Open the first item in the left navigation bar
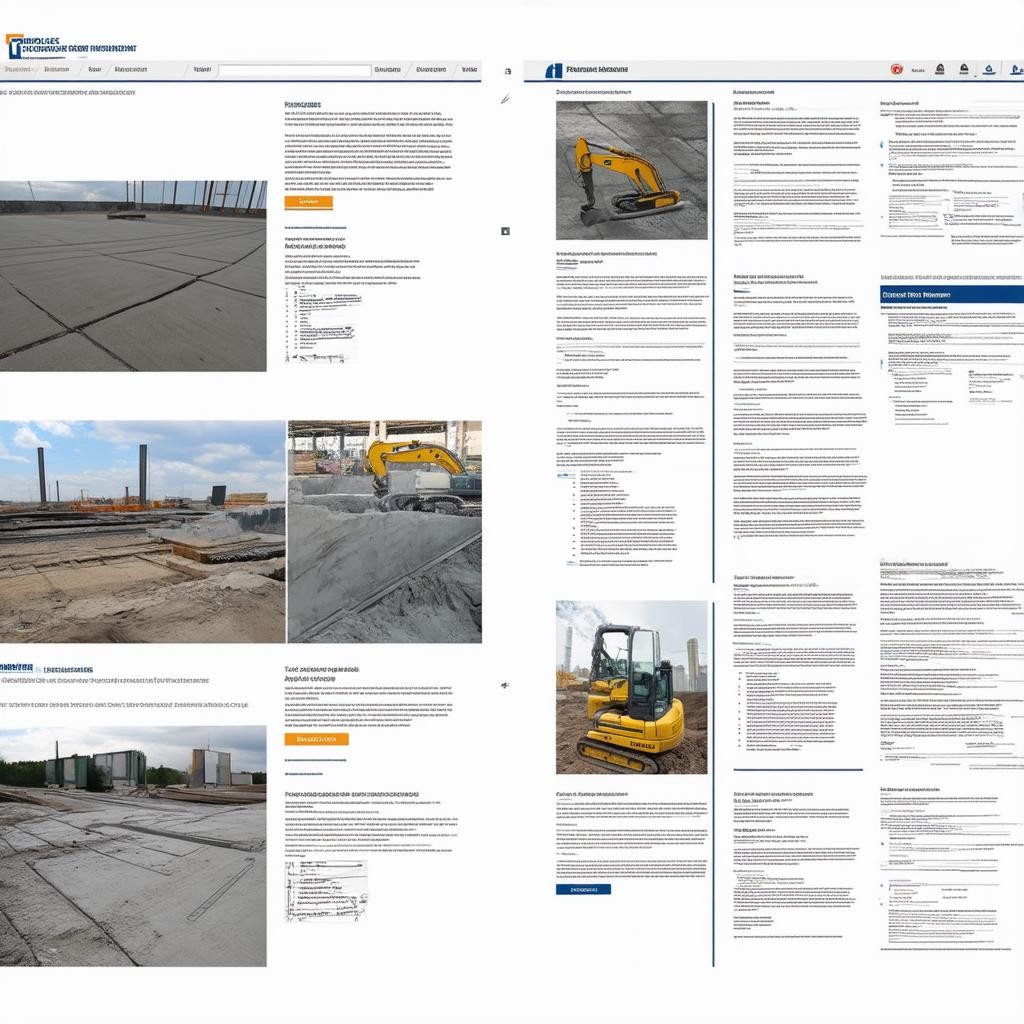 18,70
